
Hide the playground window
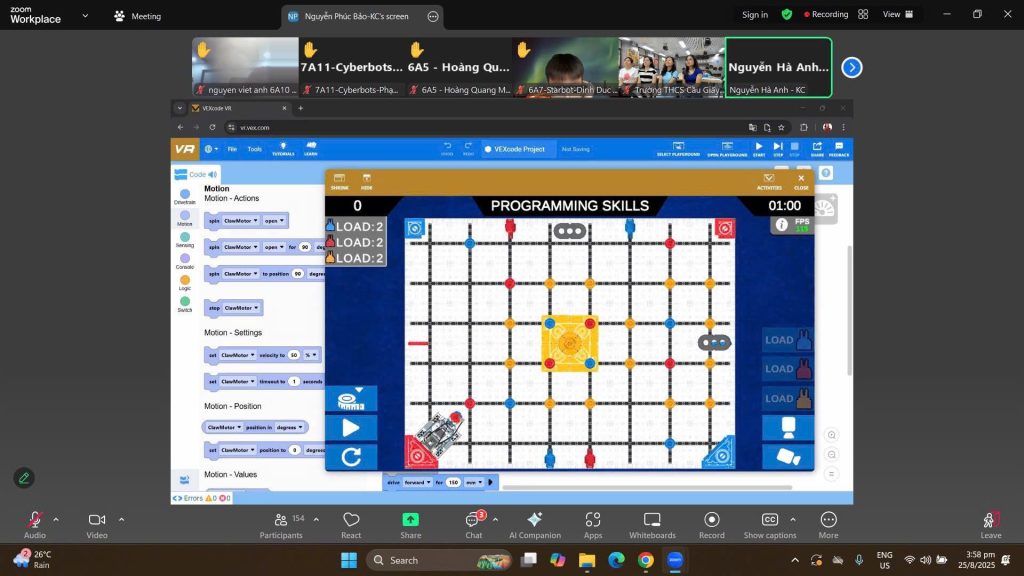[x=366, y=182]
